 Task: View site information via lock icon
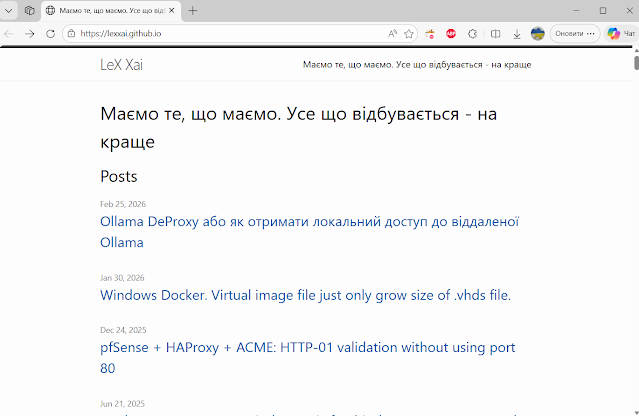[71, 33]
